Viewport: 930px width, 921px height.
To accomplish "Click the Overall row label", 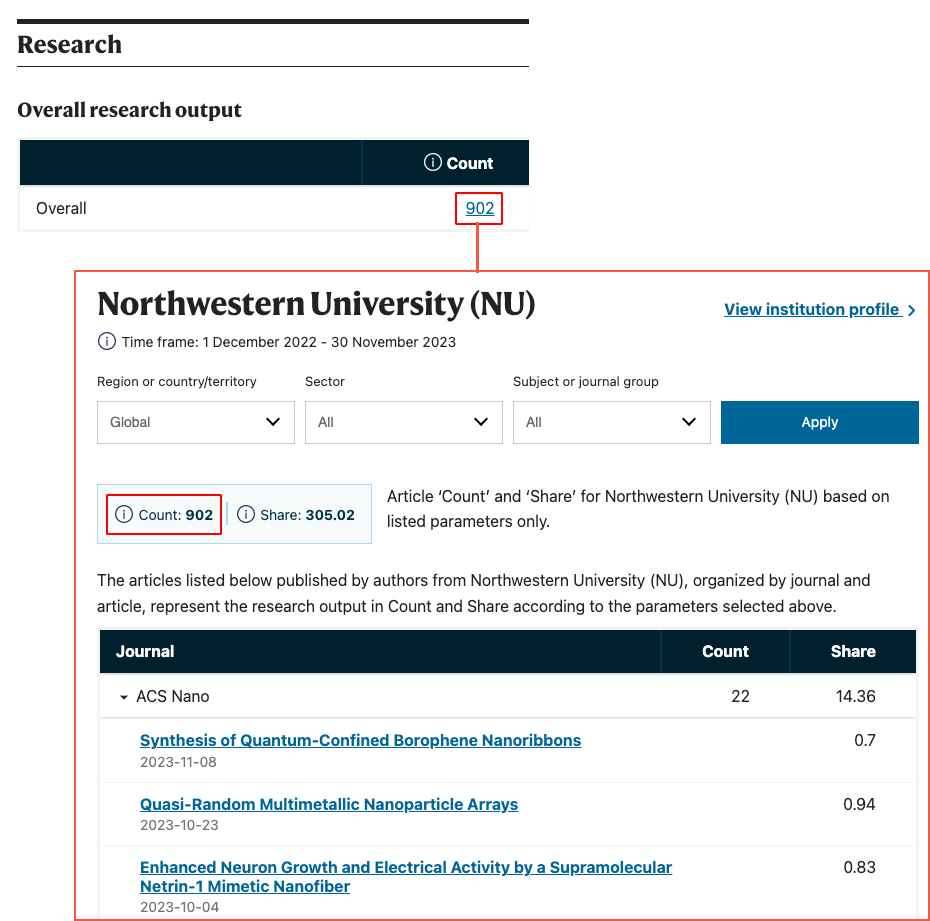I will tap(61, 208).
